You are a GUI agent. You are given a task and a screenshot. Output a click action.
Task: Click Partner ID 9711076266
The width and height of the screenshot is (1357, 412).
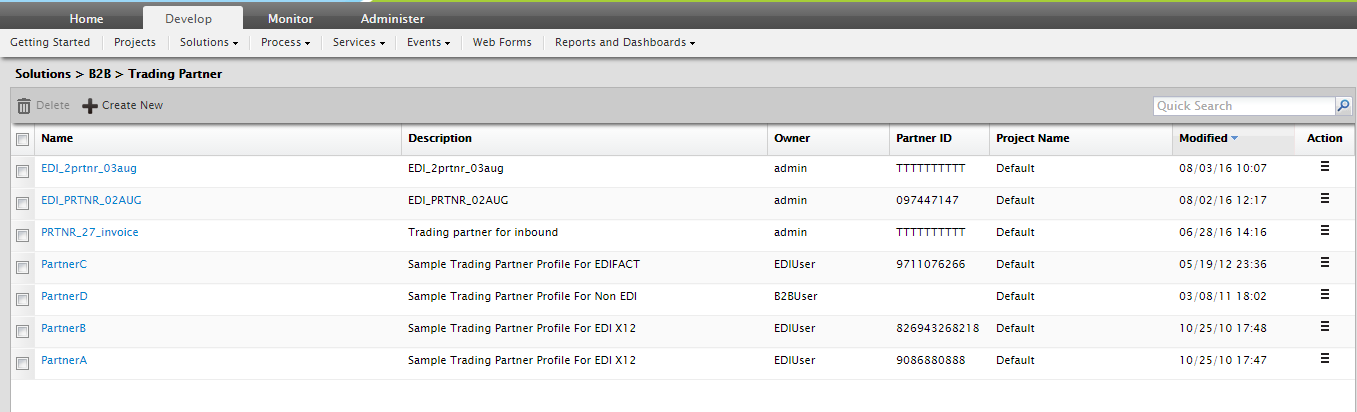point(930,264)
